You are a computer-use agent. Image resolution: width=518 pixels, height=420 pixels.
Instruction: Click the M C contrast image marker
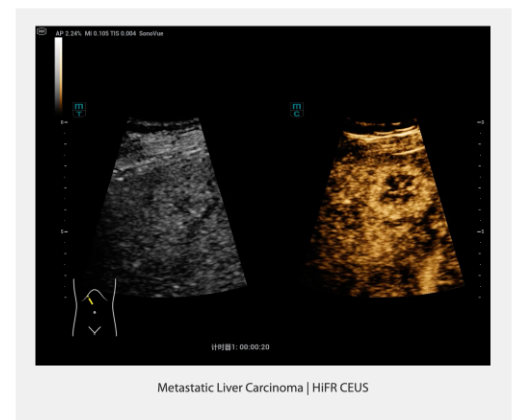pos(297,110)
